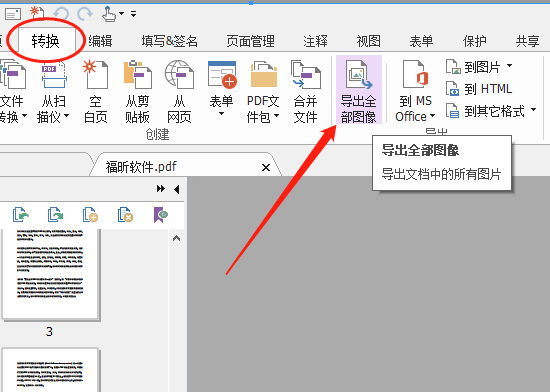Open the 视图 tab
The height and width of the screenshot is (392, 550).
[x=369, y=41]
